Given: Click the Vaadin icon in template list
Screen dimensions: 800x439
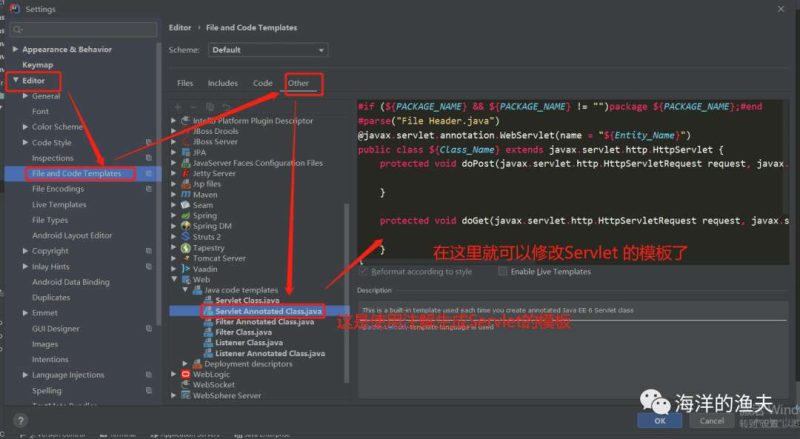Looking at the screenshot, I should [185, 269].
